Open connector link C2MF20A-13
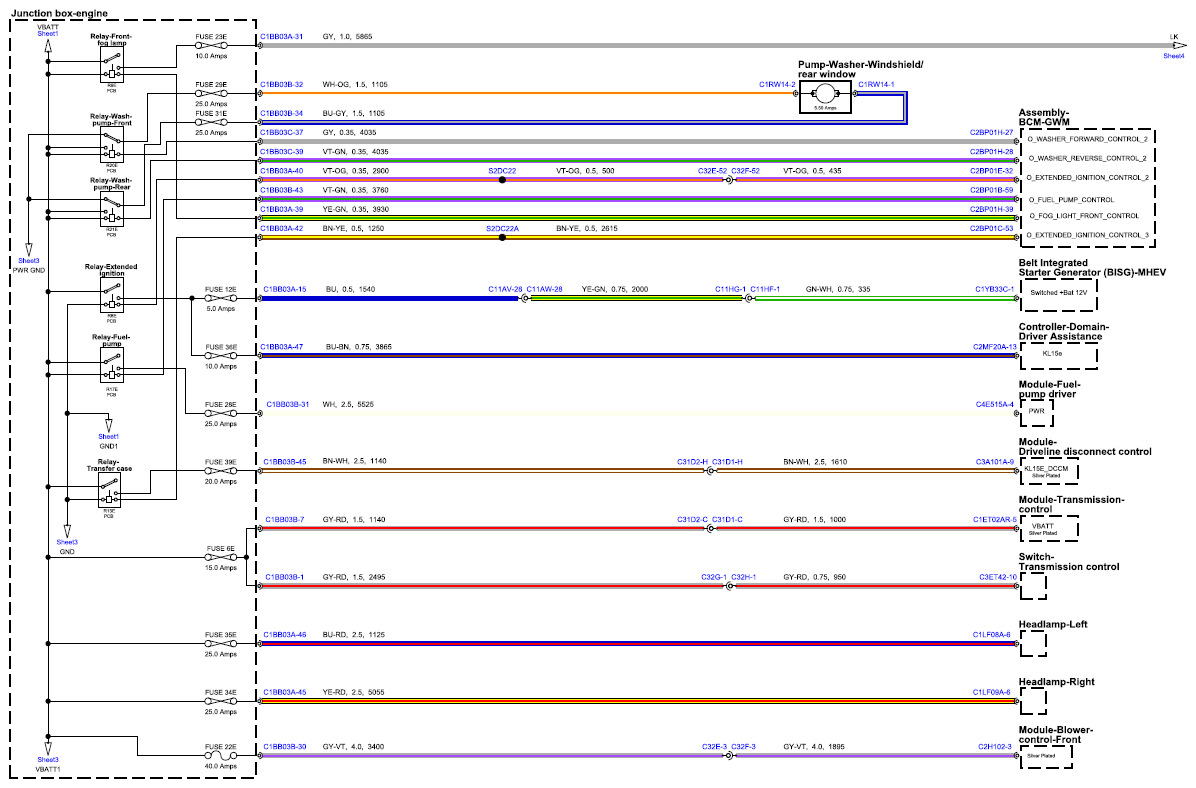Screen dimensions: 1196x788 [x=995, y=347]
